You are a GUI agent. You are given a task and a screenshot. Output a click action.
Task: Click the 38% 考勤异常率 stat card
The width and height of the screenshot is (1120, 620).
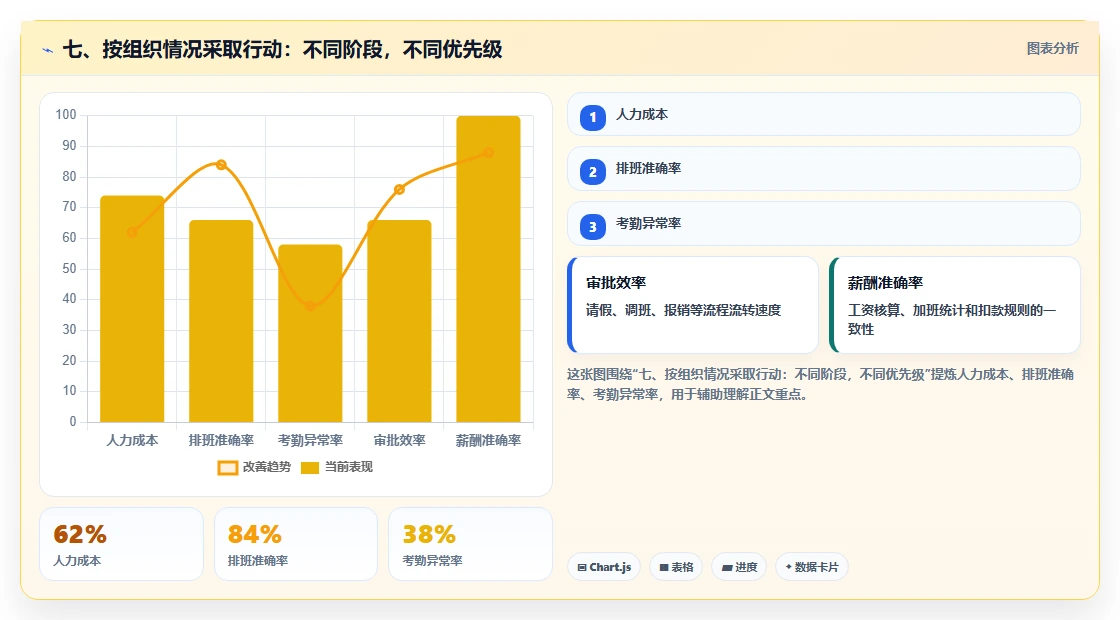point(470,544)
